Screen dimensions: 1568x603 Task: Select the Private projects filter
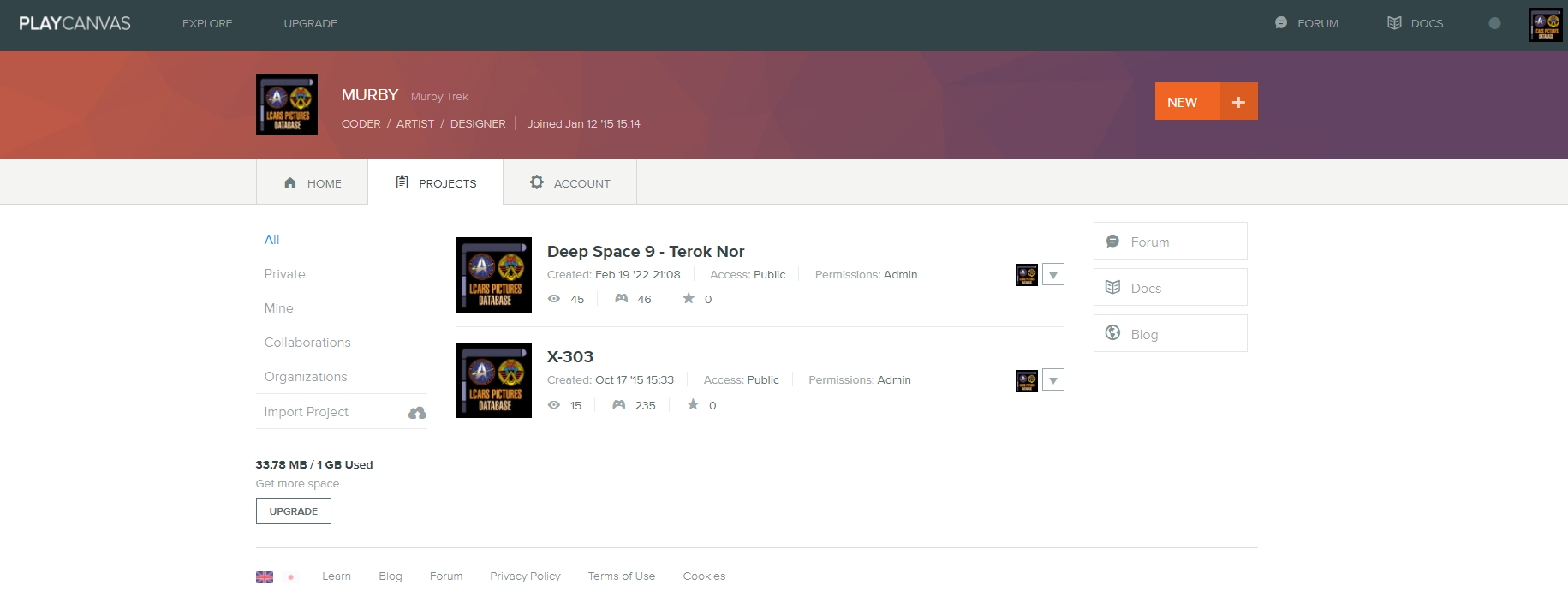(x=284, y=274)
